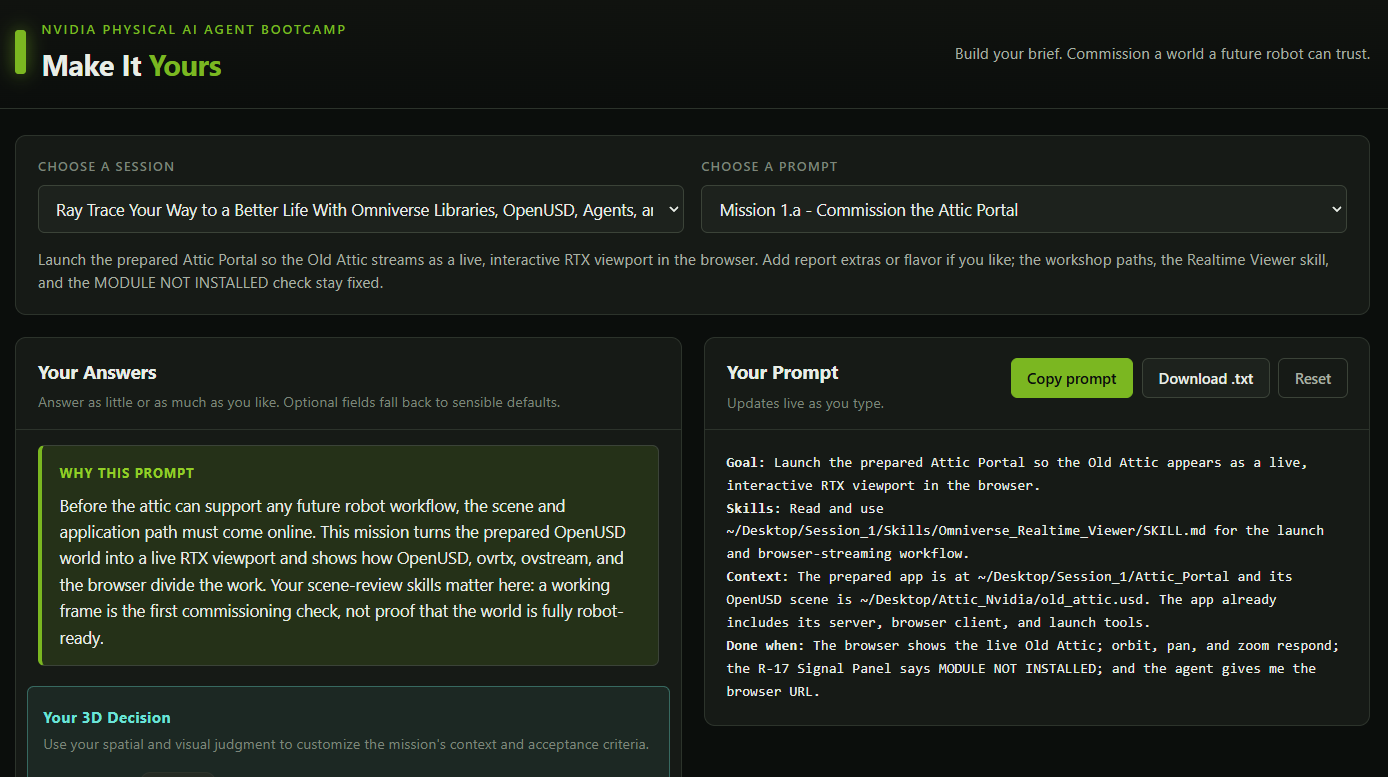Click the "Your Prompt" heading
Image resolution: width=1388 pixels, height=777 pixels.
pyautogui.click(x=783, y=373)
